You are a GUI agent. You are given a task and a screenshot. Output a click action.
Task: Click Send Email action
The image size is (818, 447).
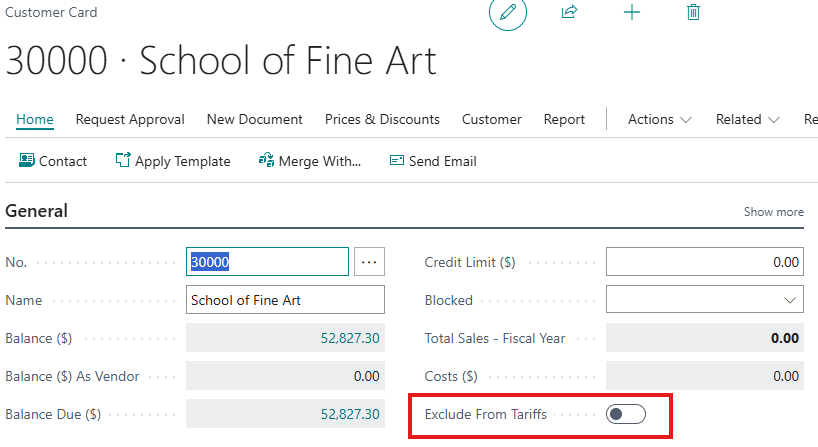(432, 161)
